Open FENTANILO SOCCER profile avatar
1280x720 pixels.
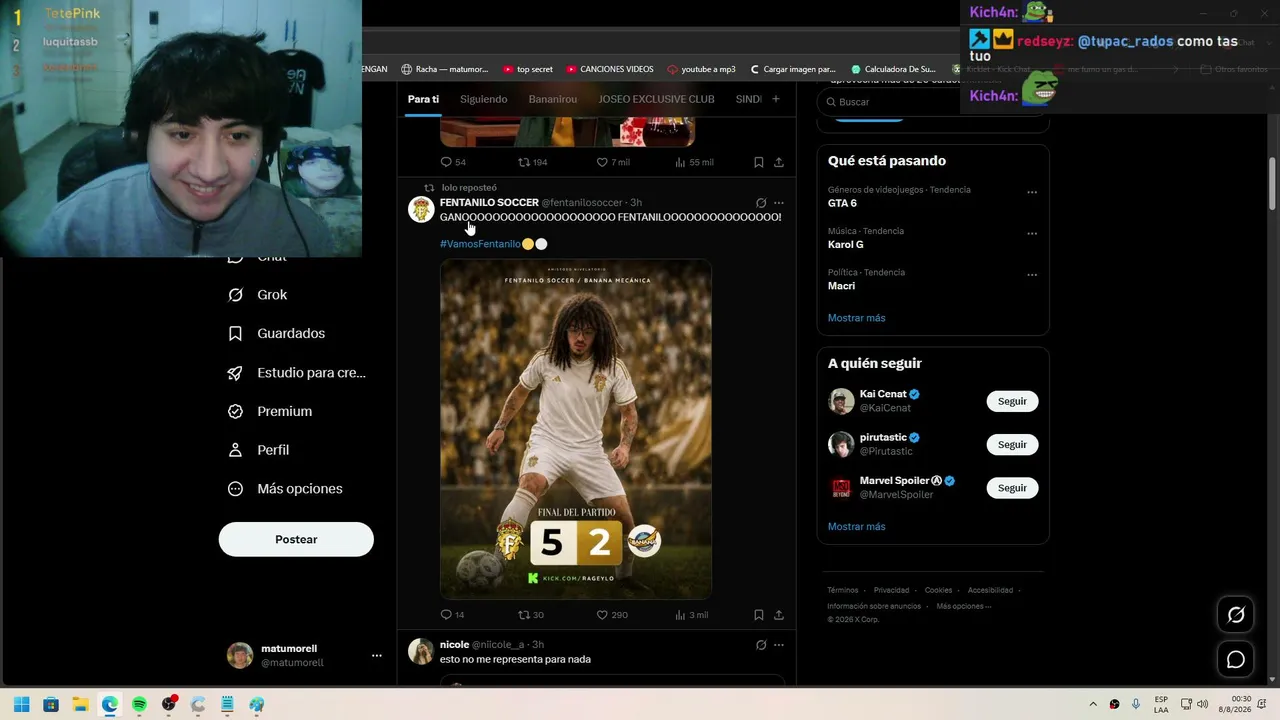[421, 209]
